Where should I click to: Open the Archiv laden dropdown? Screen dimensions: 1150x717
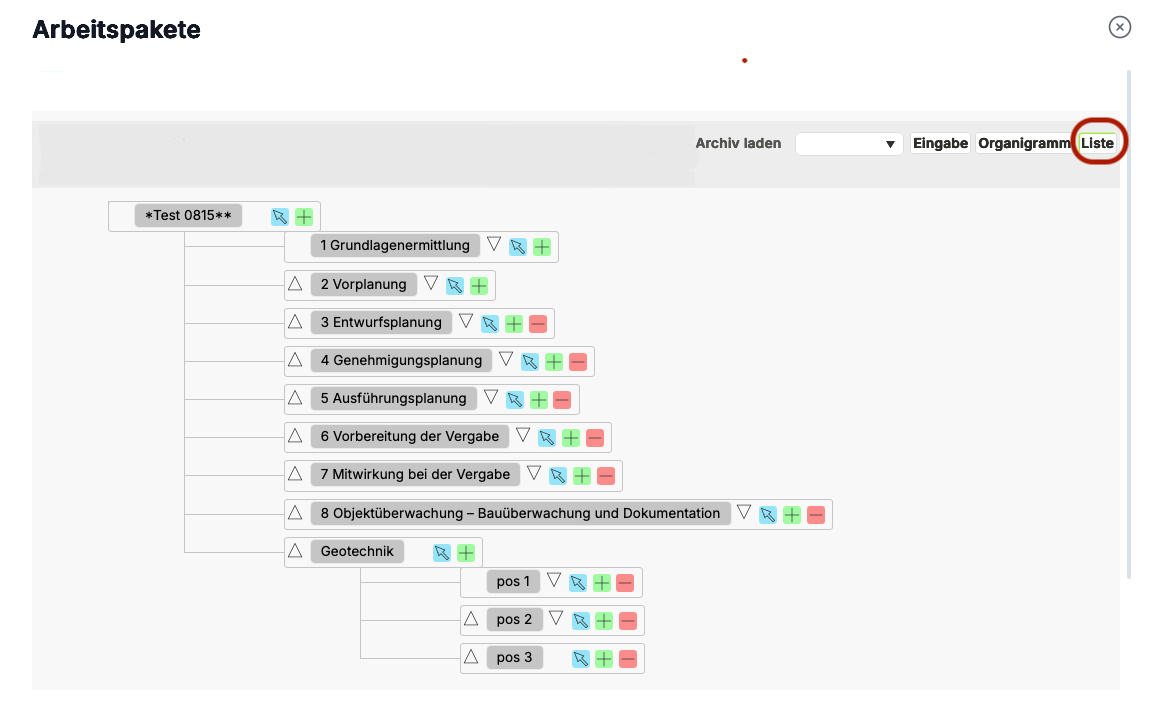[849, 144]
